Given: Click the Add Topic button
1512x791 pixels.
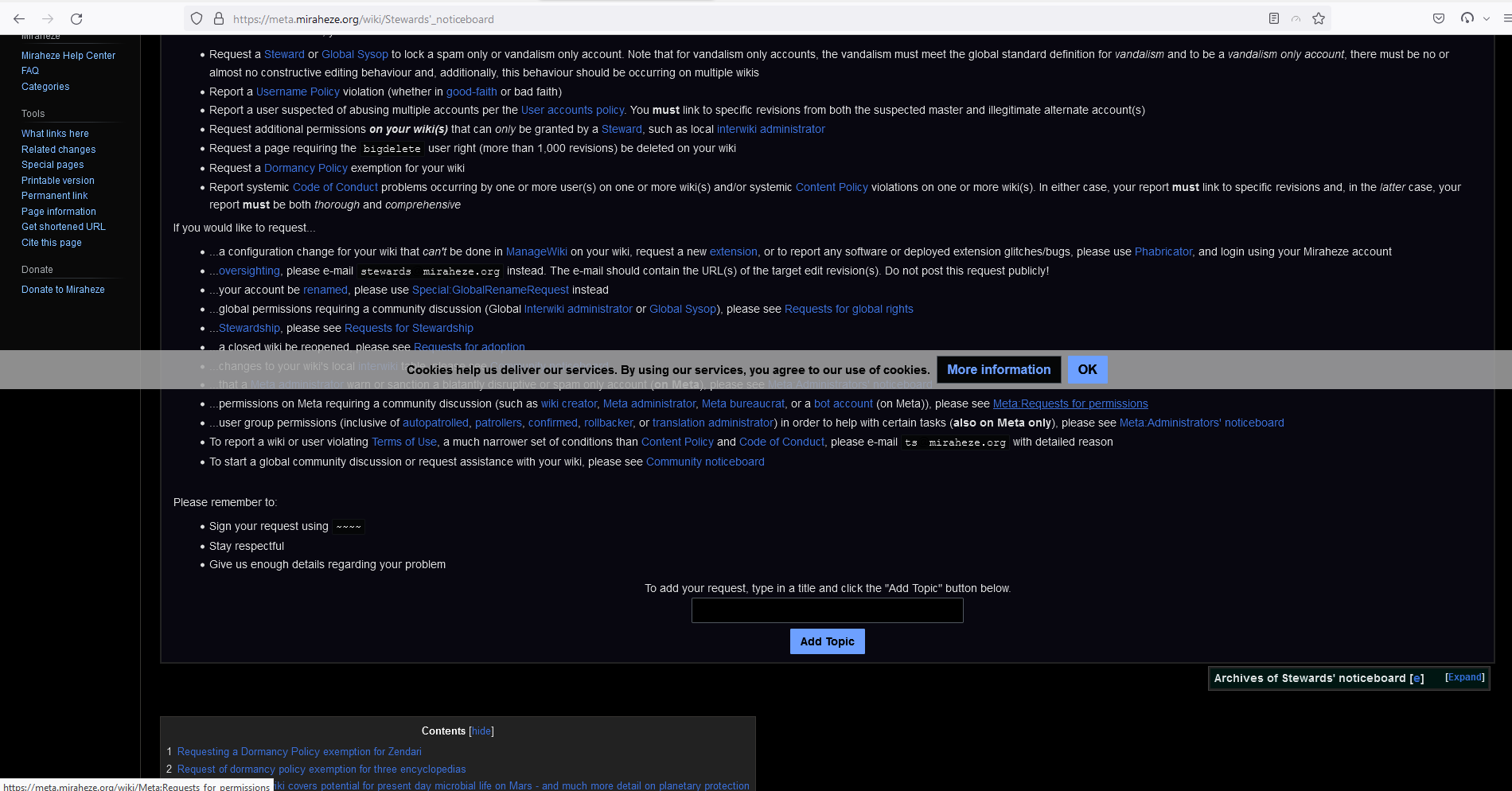Looking at the screenshot, I should coord(827,641).
